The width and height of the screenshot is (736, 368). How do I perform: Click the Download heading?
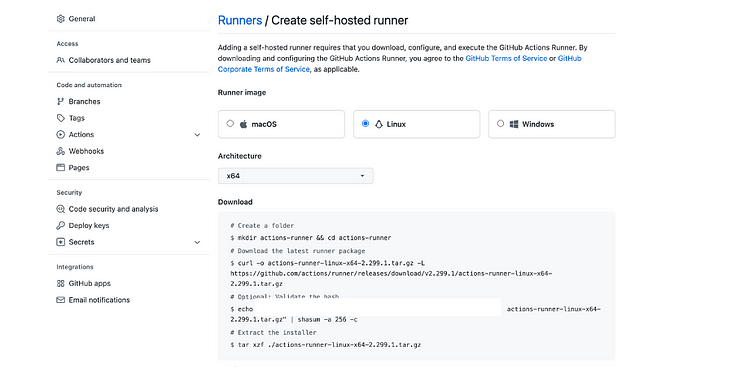click(x=235, y=202)
